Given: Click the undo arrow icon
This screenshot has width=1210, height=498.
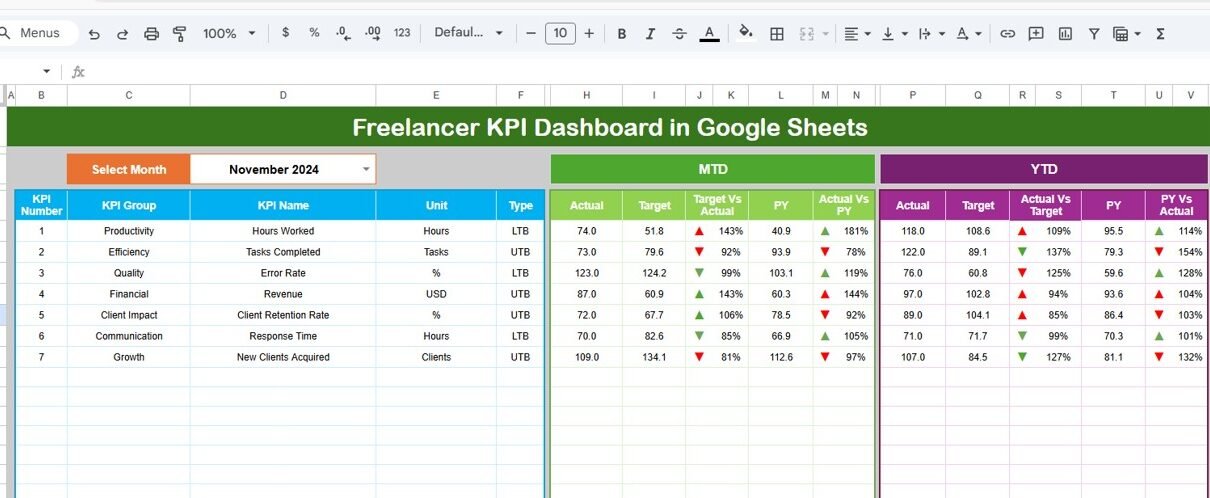Looking at the screenshot, I should point(94,34).
